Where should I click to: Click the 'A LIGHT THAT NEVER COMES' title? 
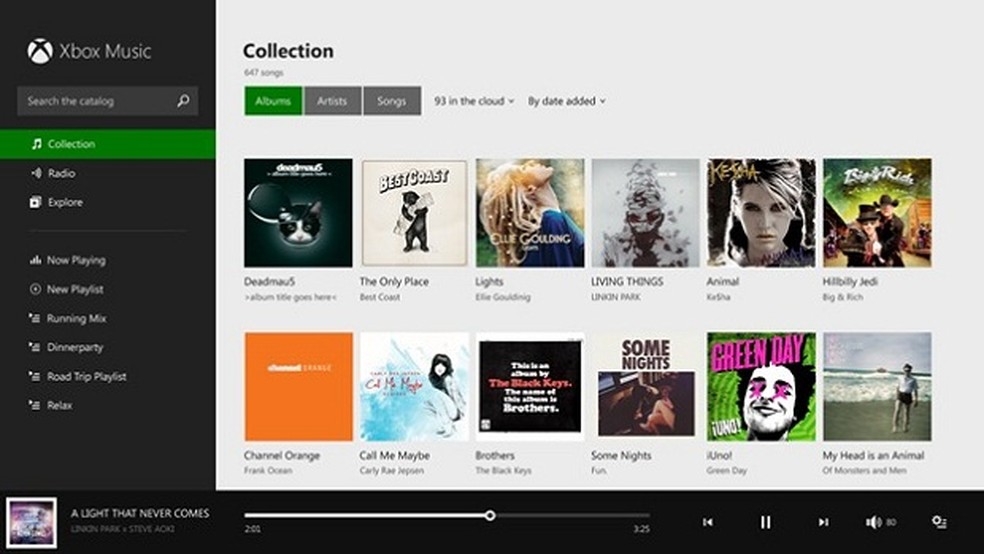140,513
